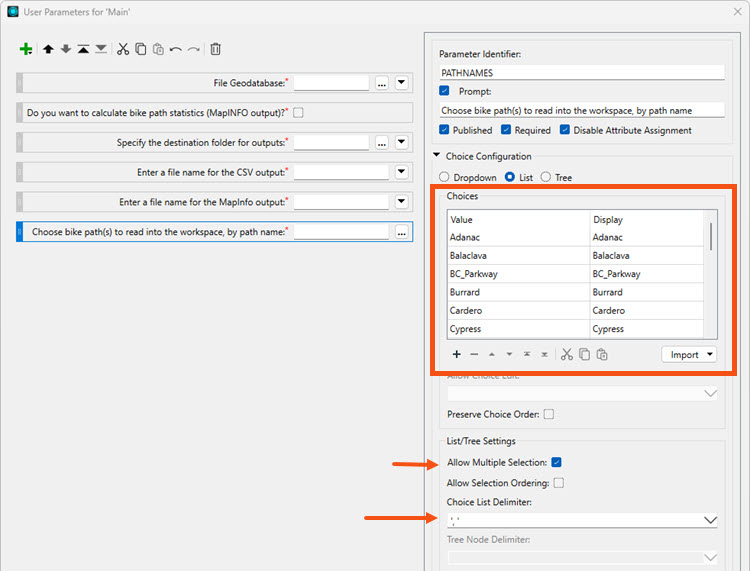Select the bike path statistics parameter row

(214, 113)
